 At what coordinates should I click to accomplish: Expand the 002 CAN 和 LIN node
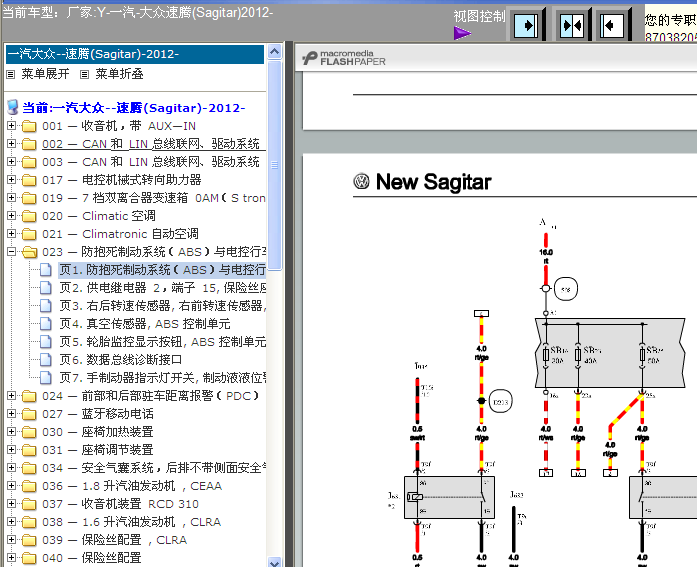click(12, 144)
